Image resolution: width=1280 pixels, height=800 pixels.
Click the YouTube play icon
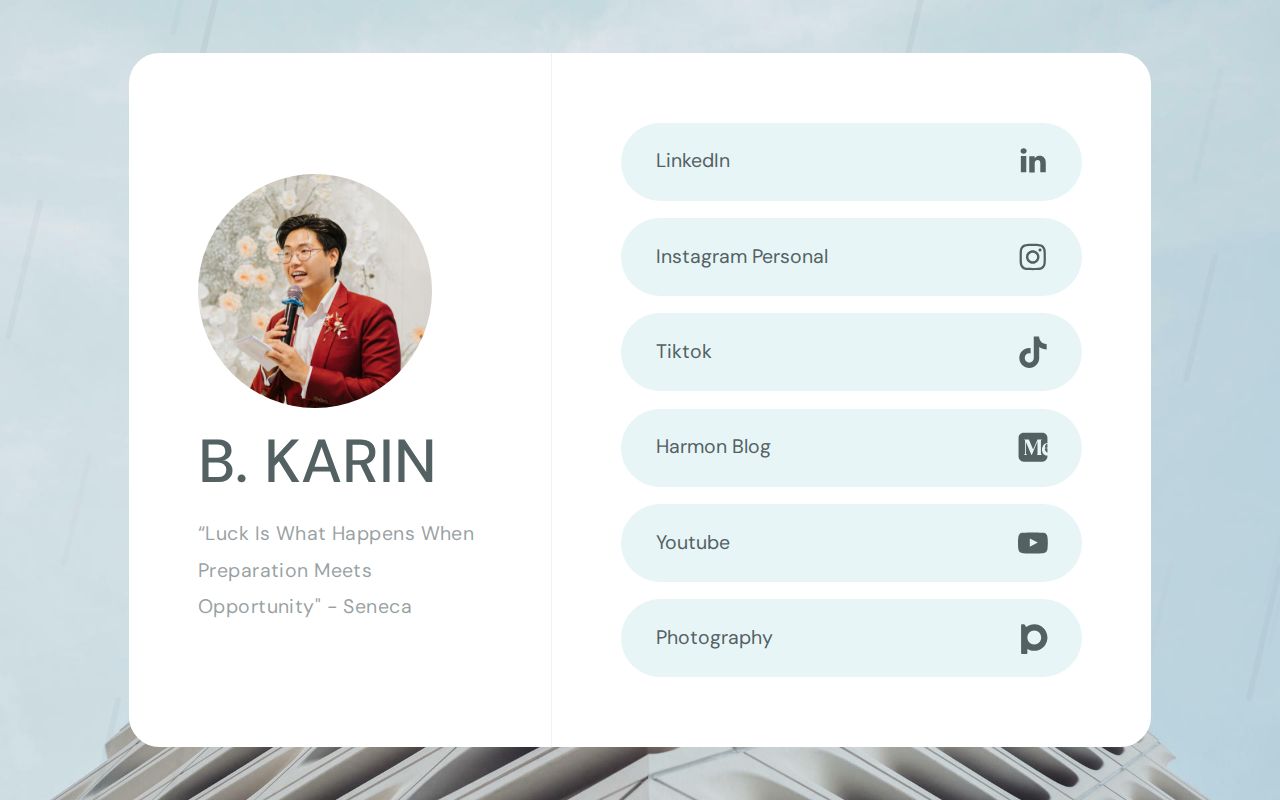1032,543
